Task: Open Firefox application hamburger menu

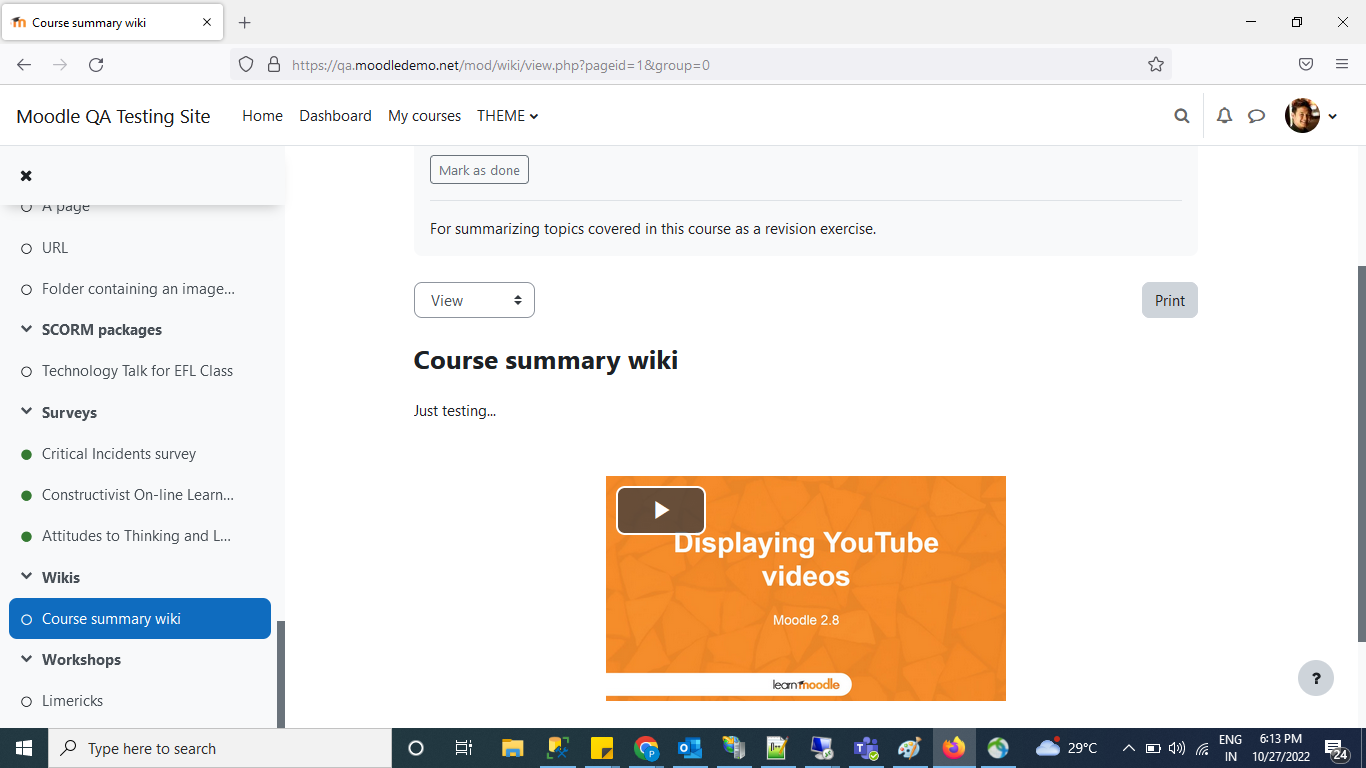Action: (x=1342, y=64)
